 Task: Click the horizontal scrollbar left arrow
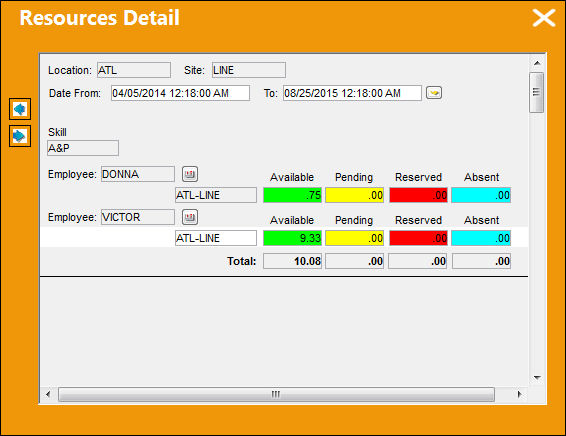coord(48,394)
